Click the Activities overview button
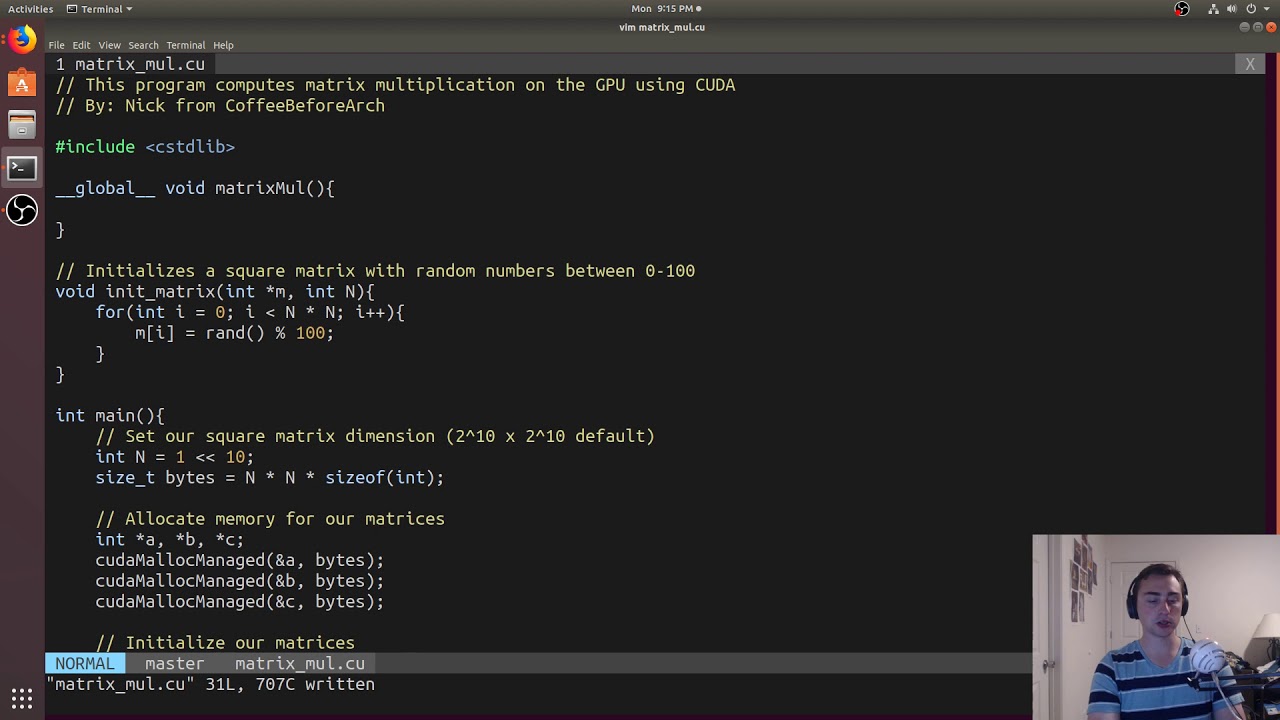Screen dimensions: 1280x720 click(31, 9)
